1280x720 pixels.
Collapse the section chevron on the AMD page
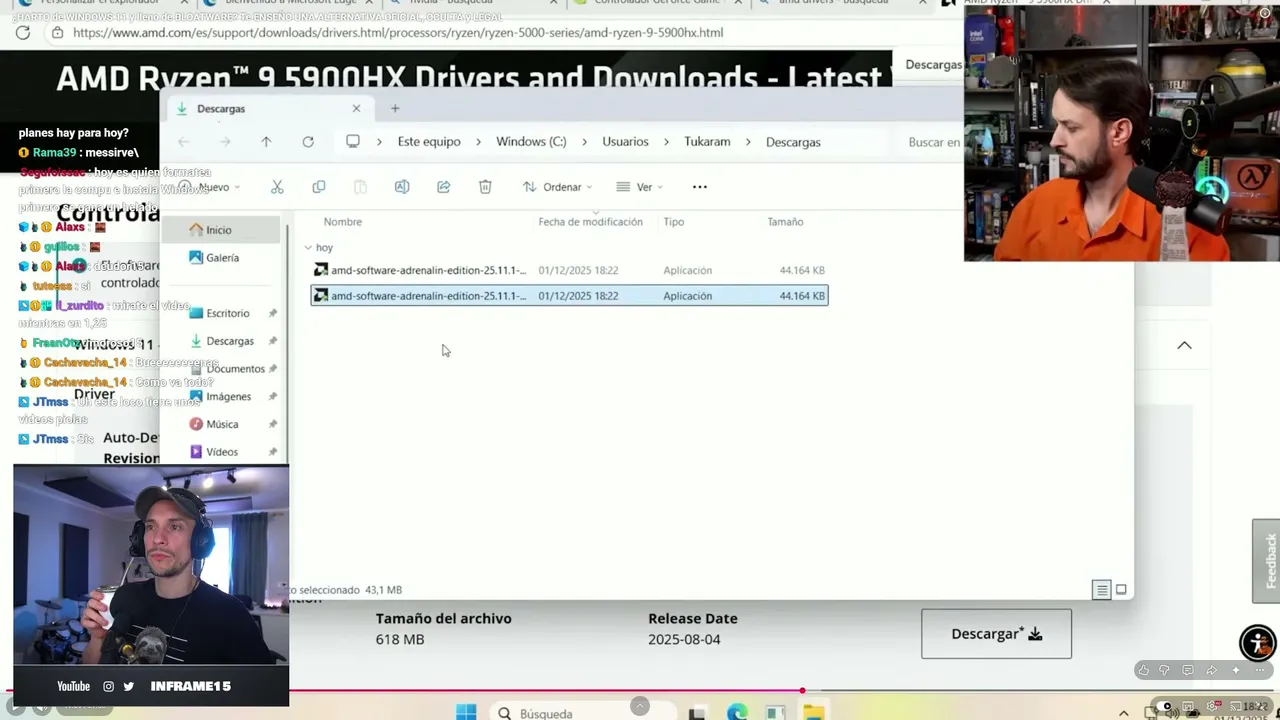coord(1184,345)
